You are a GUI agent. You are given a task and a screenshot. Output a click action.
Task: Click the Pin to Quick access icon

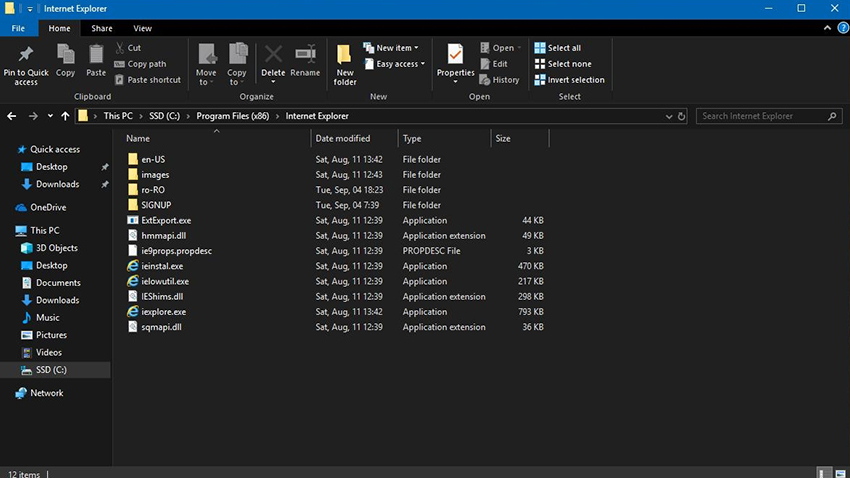tap(26, 62)
